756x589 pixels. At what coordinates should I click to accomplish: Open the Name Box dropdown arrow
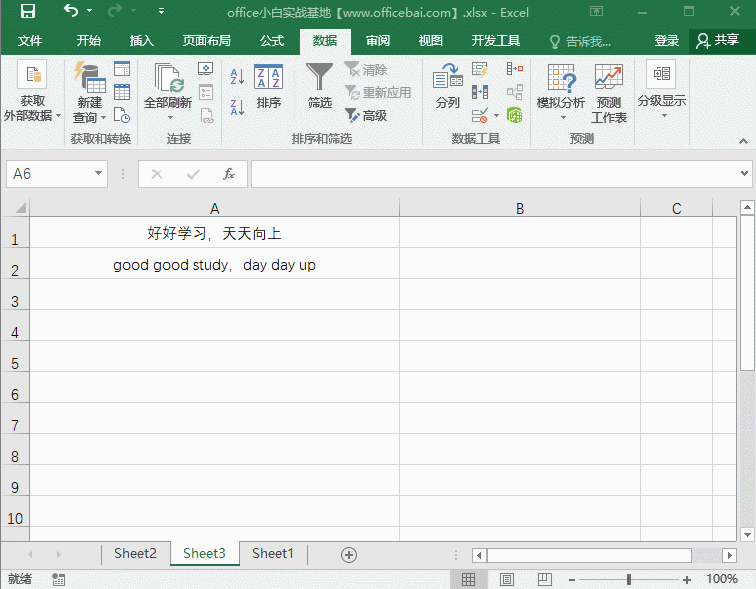click(98, 174)
